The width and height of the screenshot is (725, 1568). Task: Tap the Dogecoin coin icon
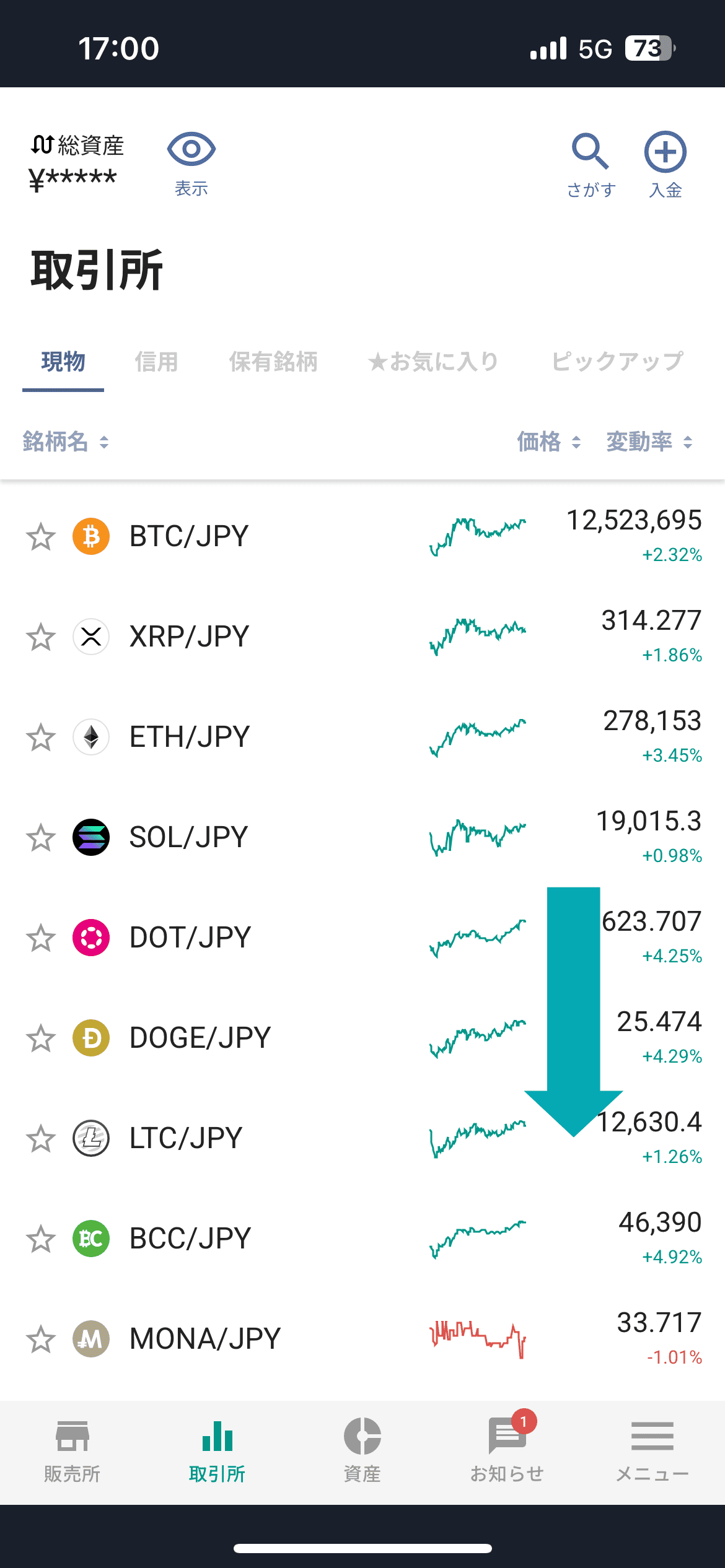tap(91, 1038)
